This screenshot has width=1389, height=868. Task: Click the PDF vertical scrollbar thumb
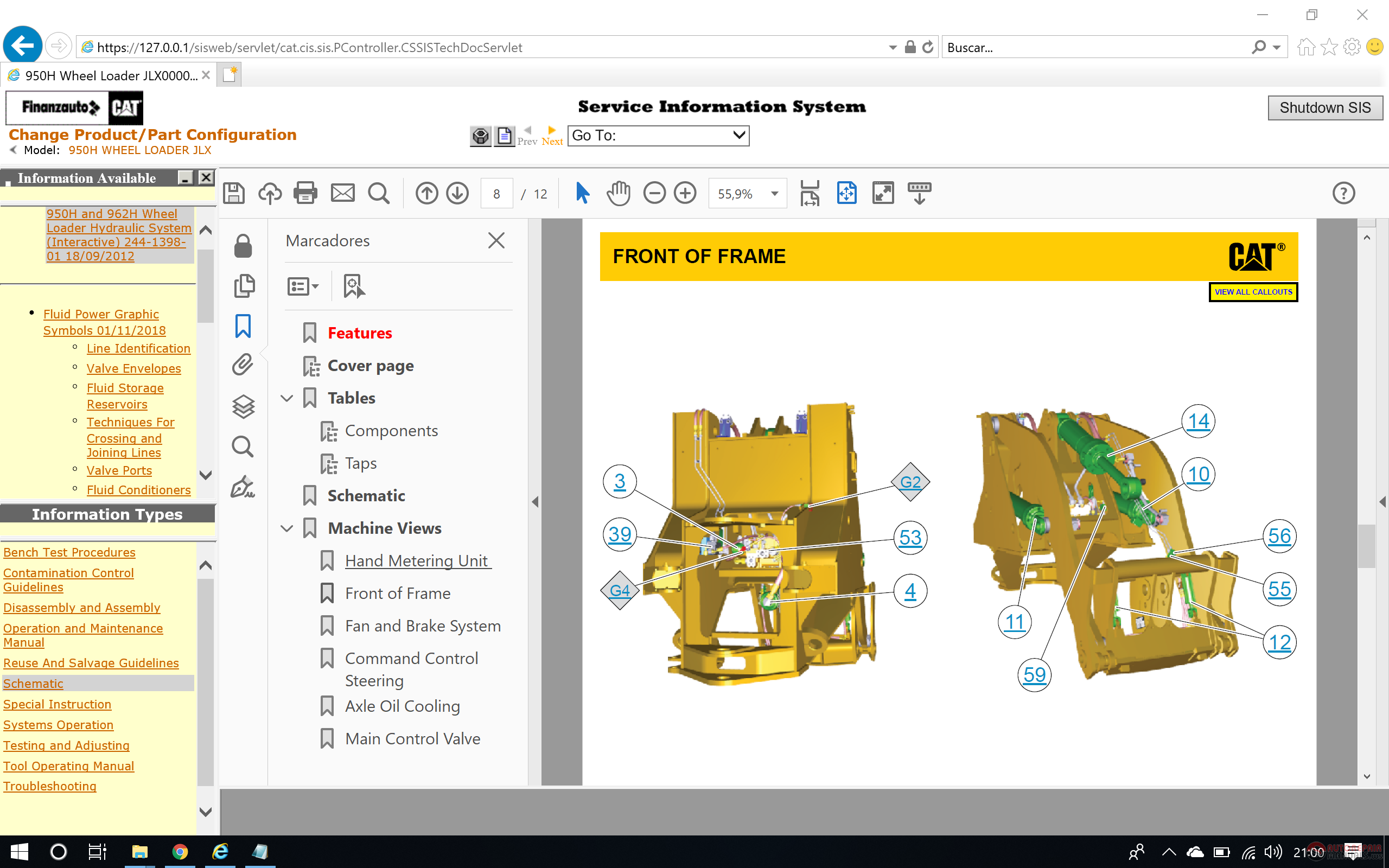pos(1367,545)
